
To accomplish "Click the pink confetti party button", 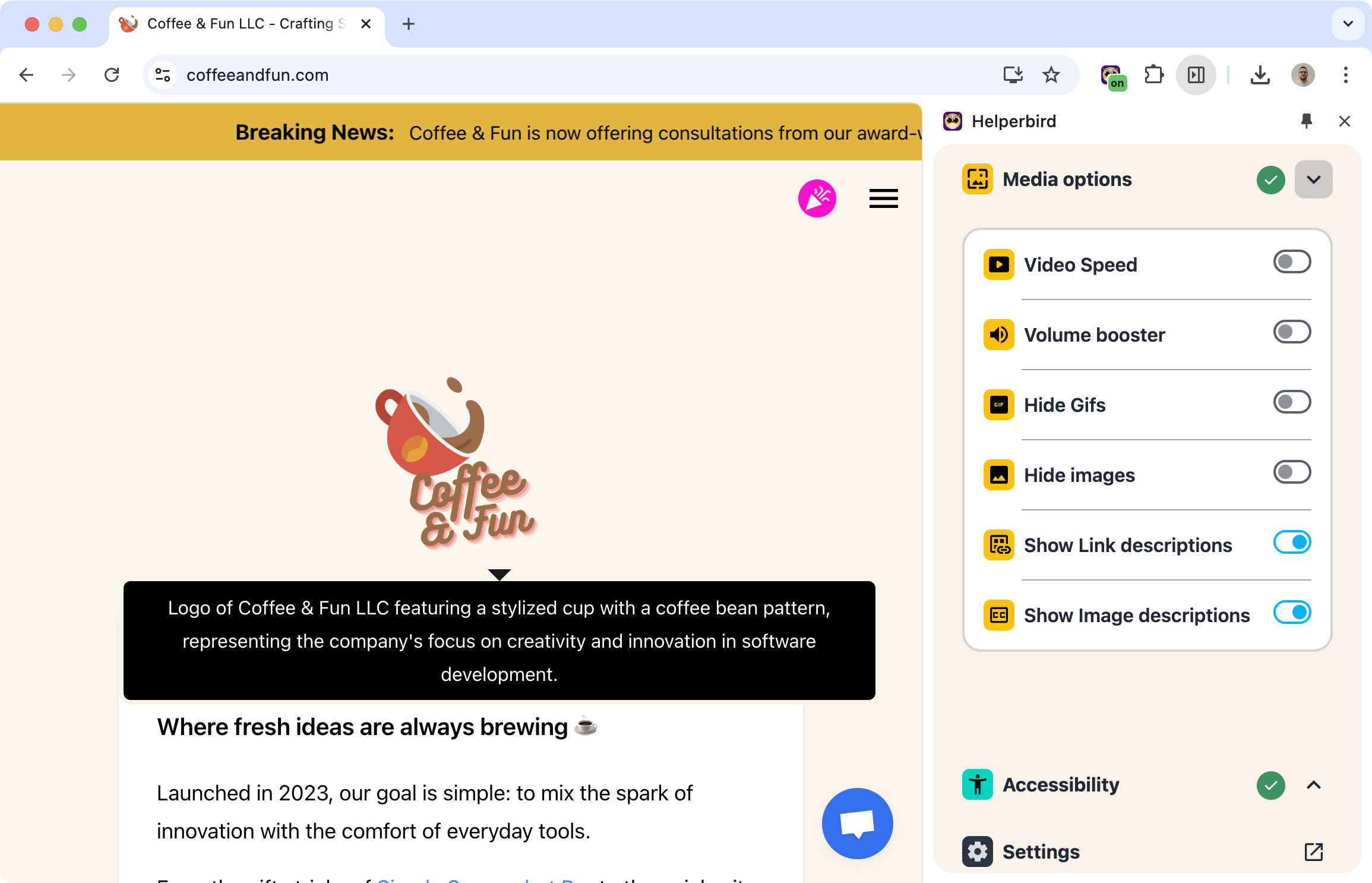I will pyautogui.click(x=817, y=198).
